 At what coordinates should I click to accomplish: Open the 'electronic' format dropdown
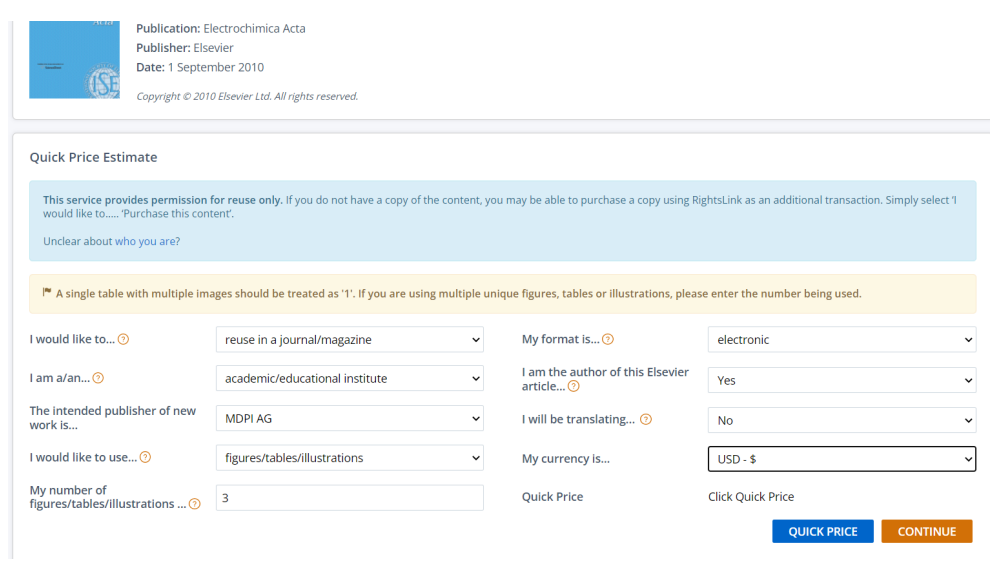[x=842, y=340]
